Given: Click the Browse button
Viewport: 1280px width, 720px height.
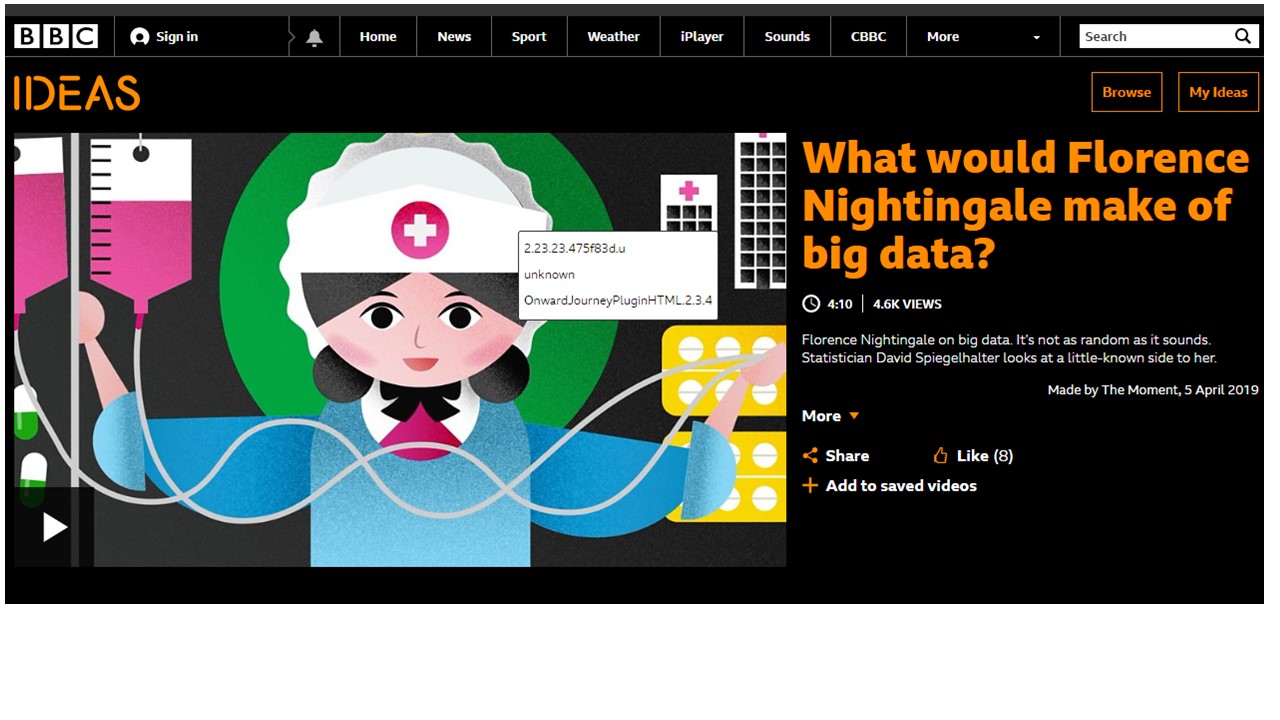Looking at the screenshot, I should (x=1126, y=92).
